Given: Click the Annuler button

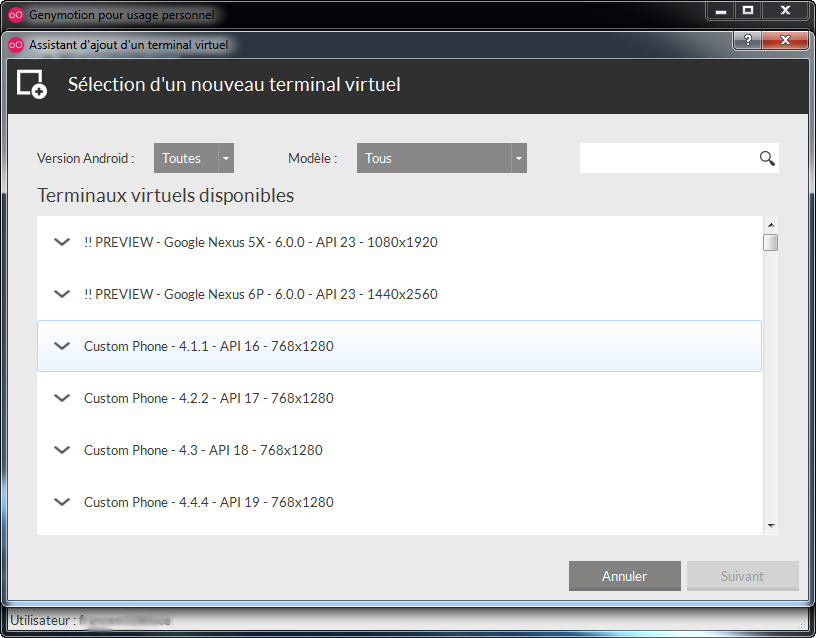Looking at the screenshot, I should pos(624,576).
